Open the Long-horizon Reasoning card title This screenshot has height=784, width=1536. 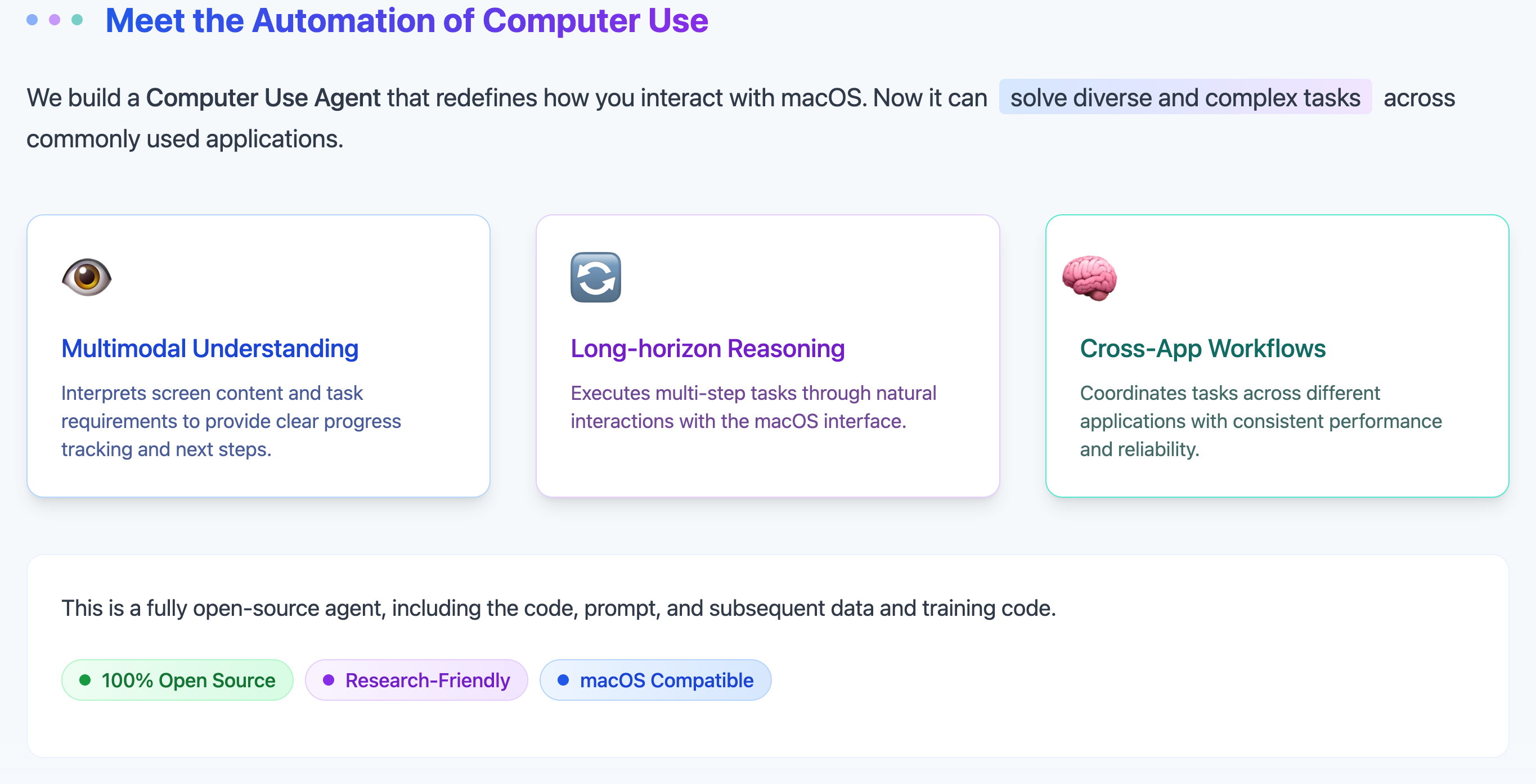coord(708,349)
